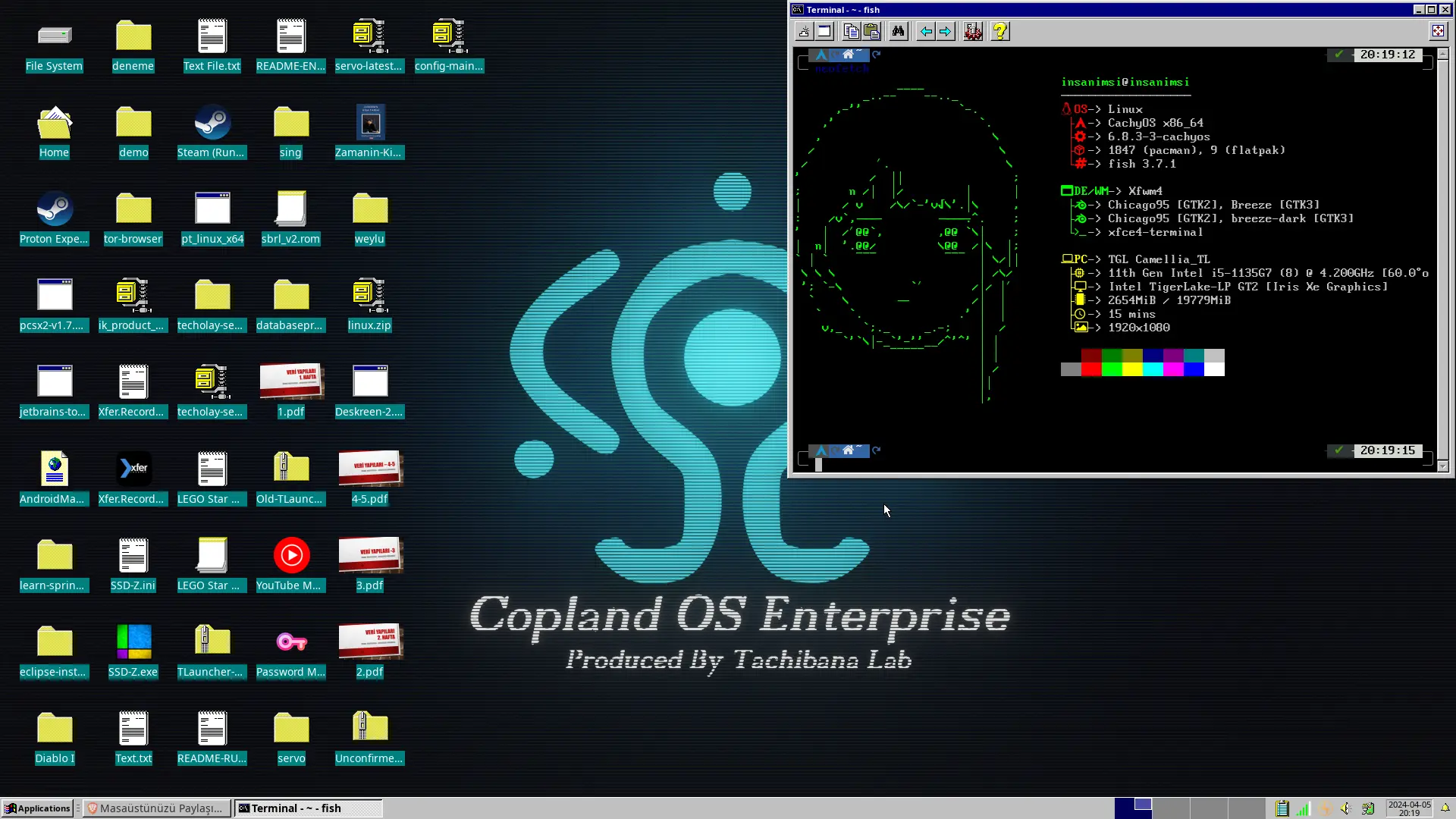Select Proton Experimental desktop icon
The width and height of the screenshot is (1456, 819).
(55, 219)
